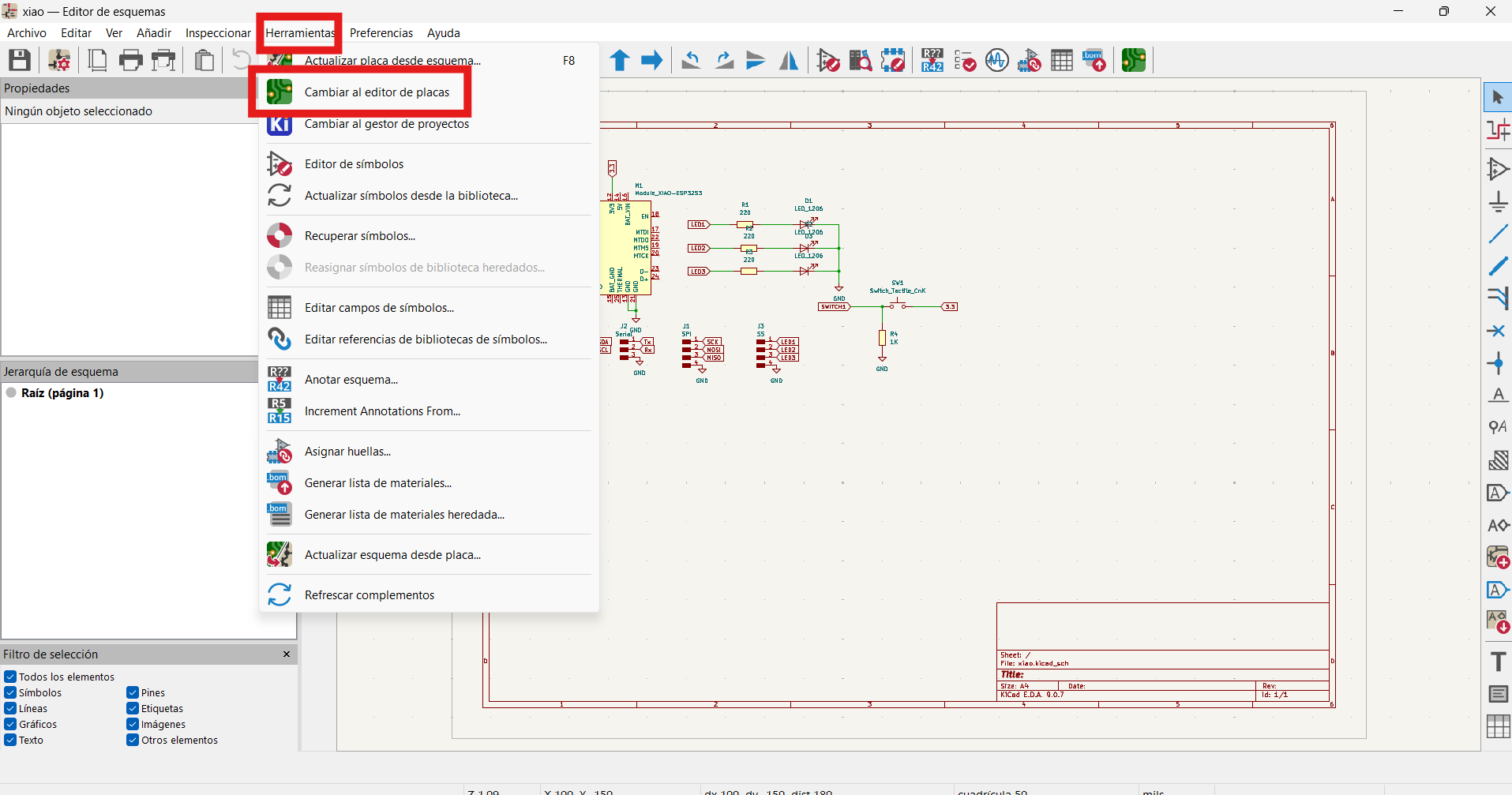1512x795 pixels.
Task: Open the Archivo menu
Action: (27, 33)
